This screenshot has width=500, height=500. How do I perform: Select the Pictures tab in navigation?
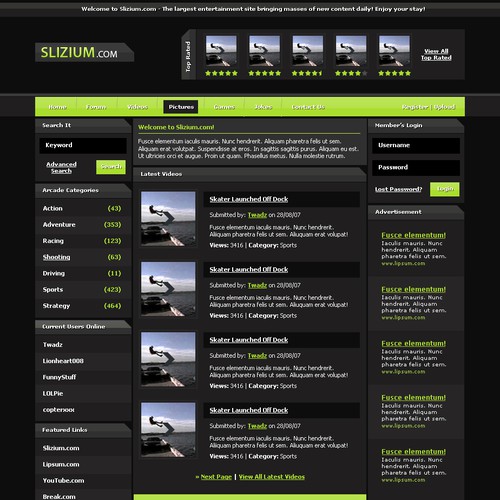tap(181, 107)
